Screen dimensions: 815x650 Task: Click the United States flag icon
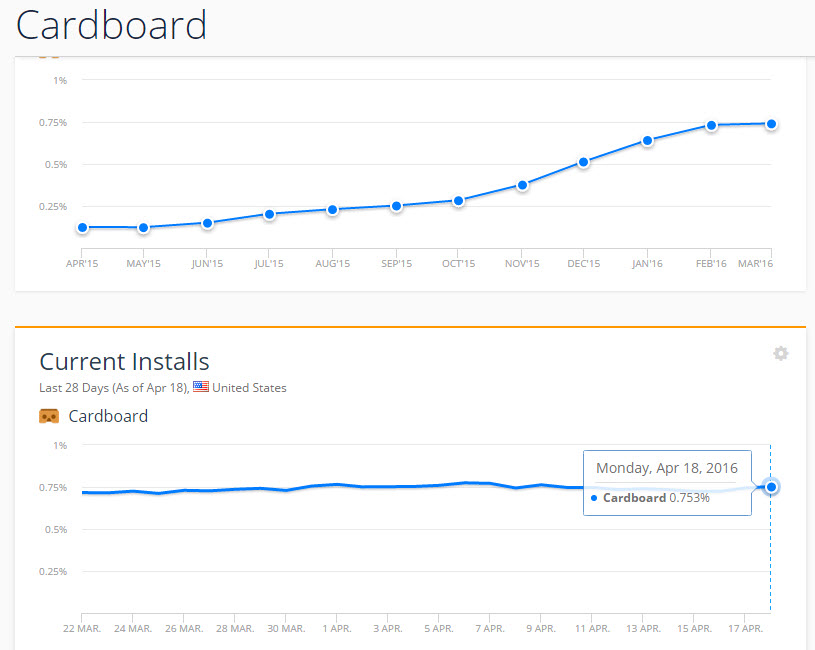click(201, 387)
